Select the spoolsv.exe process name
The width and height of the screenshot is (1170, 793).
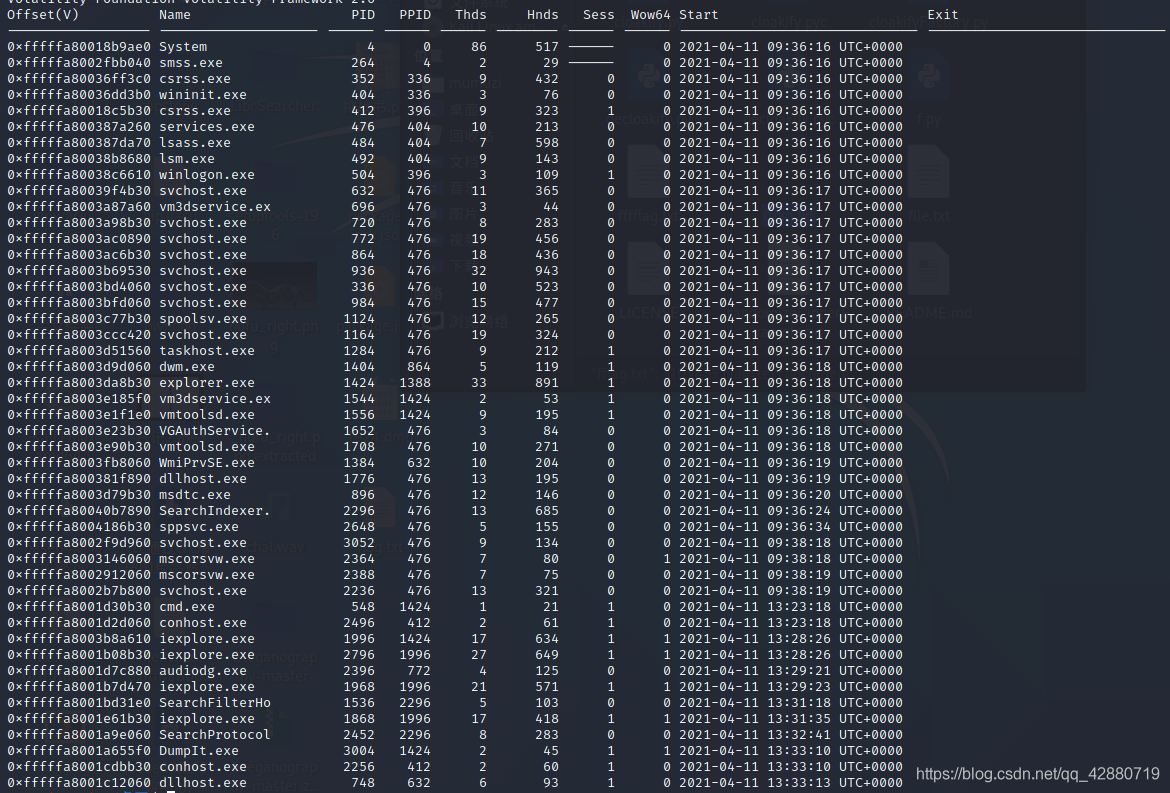(203, 319)
